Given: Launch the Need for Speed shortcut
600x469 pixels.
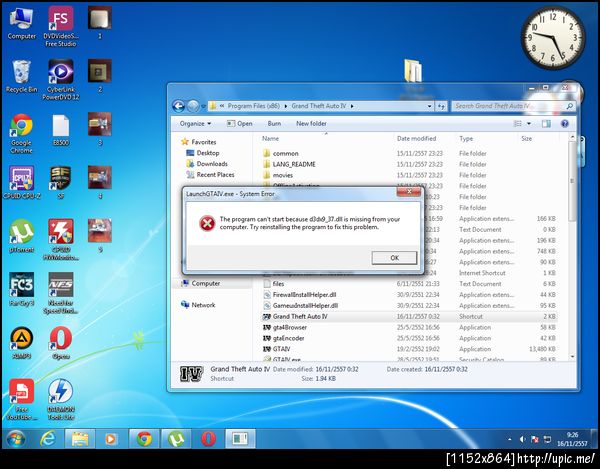Looking at the screenshot, I should (60, 293).
